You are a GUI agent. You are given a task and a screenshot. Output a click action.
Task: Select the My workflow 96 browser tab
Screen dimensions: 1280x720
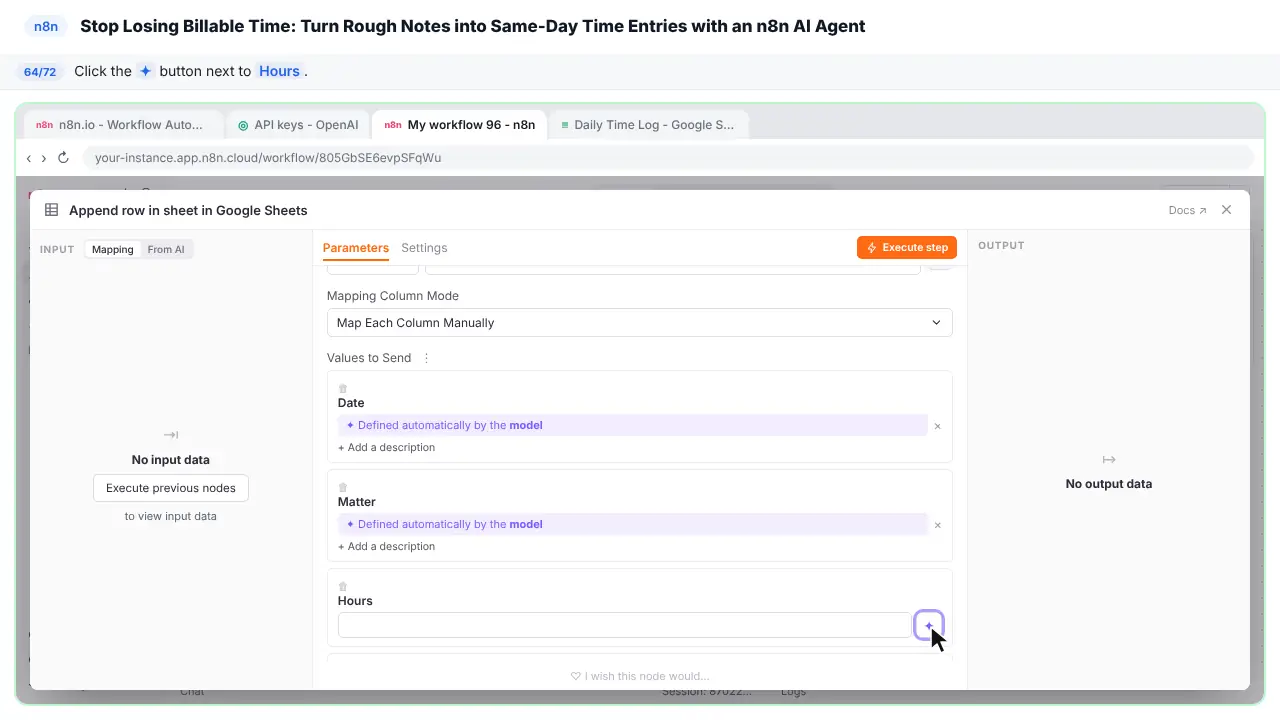pyautogui.click(x=459, y=125)
